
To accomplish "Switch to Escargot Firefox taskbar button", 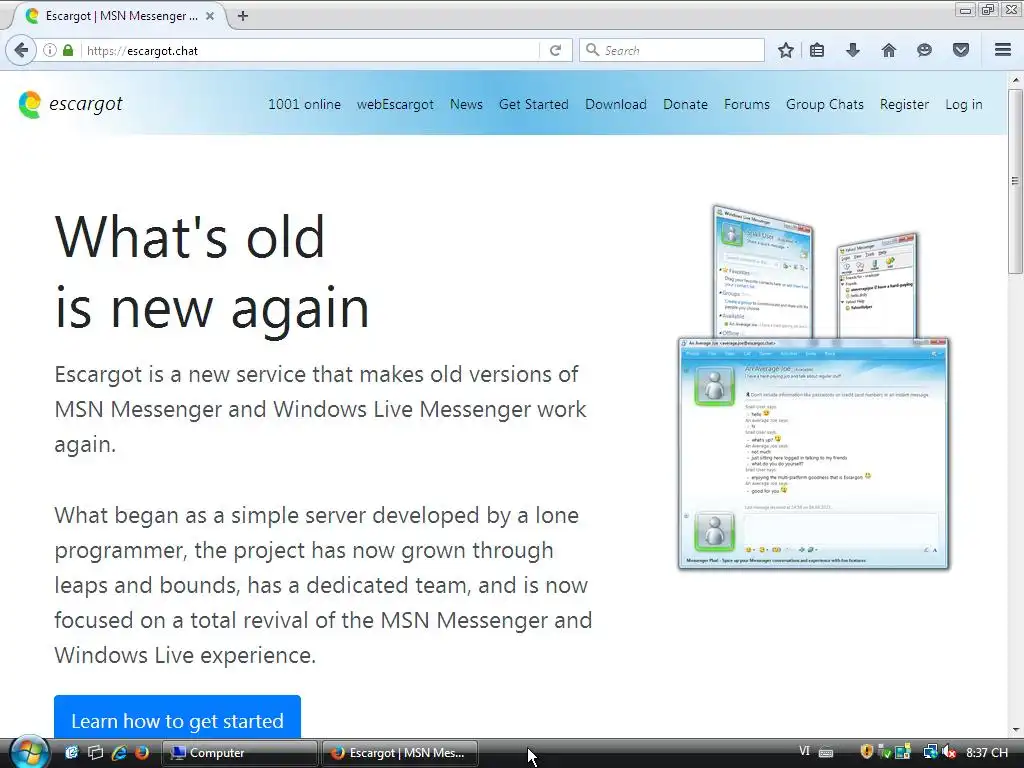I will 400,752.
